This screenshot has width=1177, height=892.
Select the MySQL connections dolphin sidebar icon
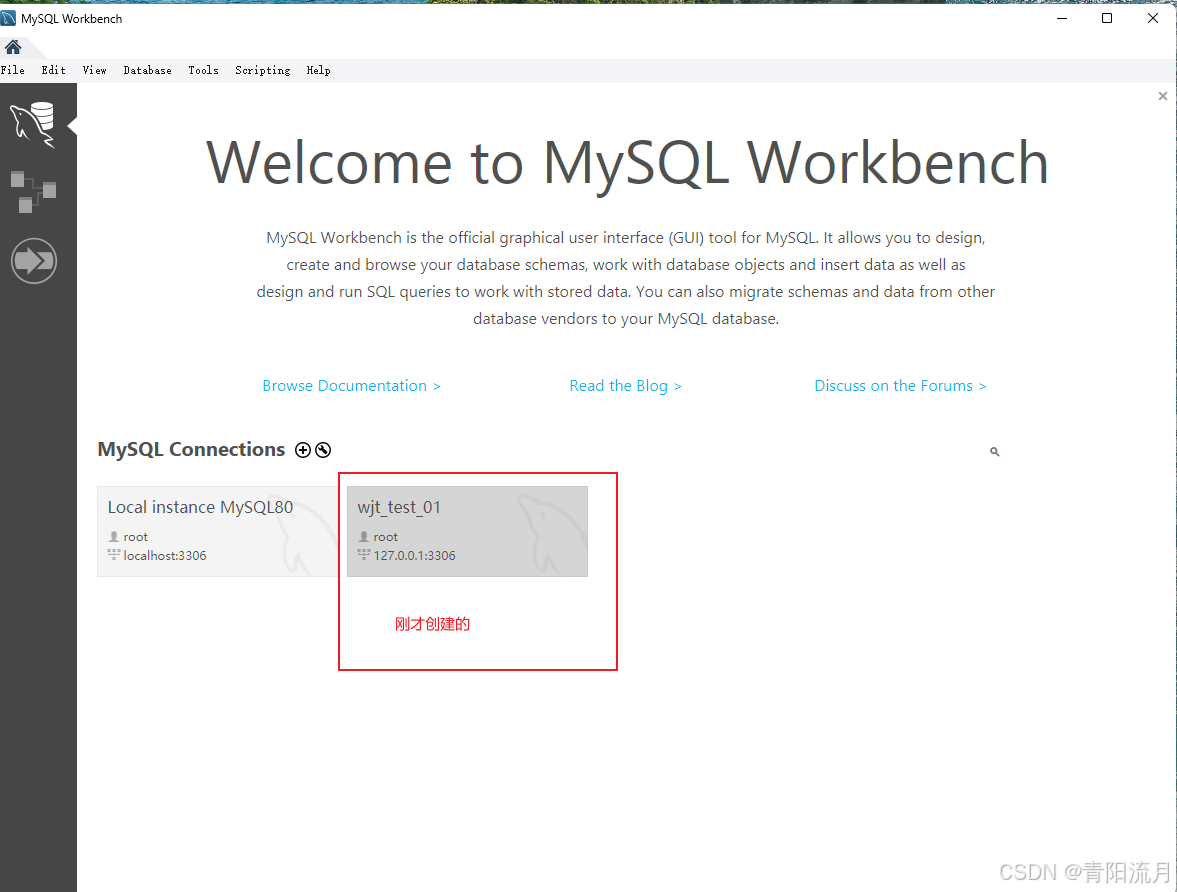pos(33,125)
